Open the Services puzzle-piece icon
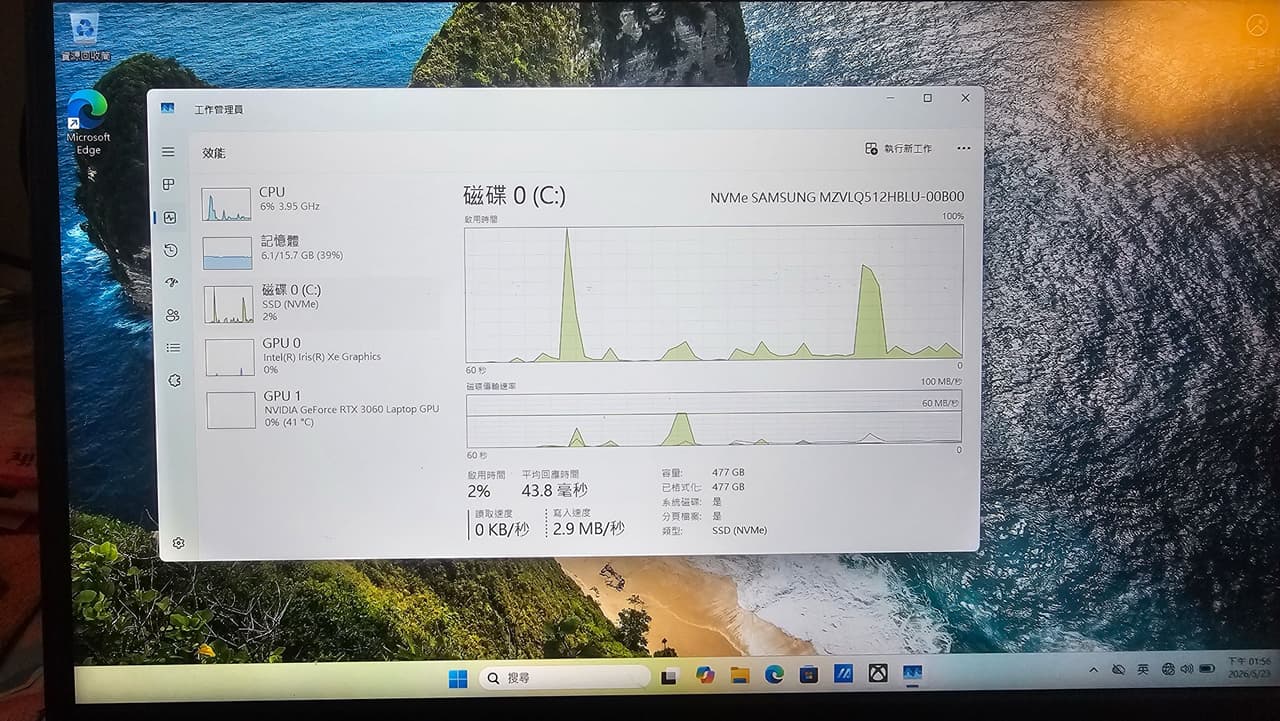Image resolution: width=1280 pixels, height=721 pixels. pyautogui.click(x=174, y=380)
